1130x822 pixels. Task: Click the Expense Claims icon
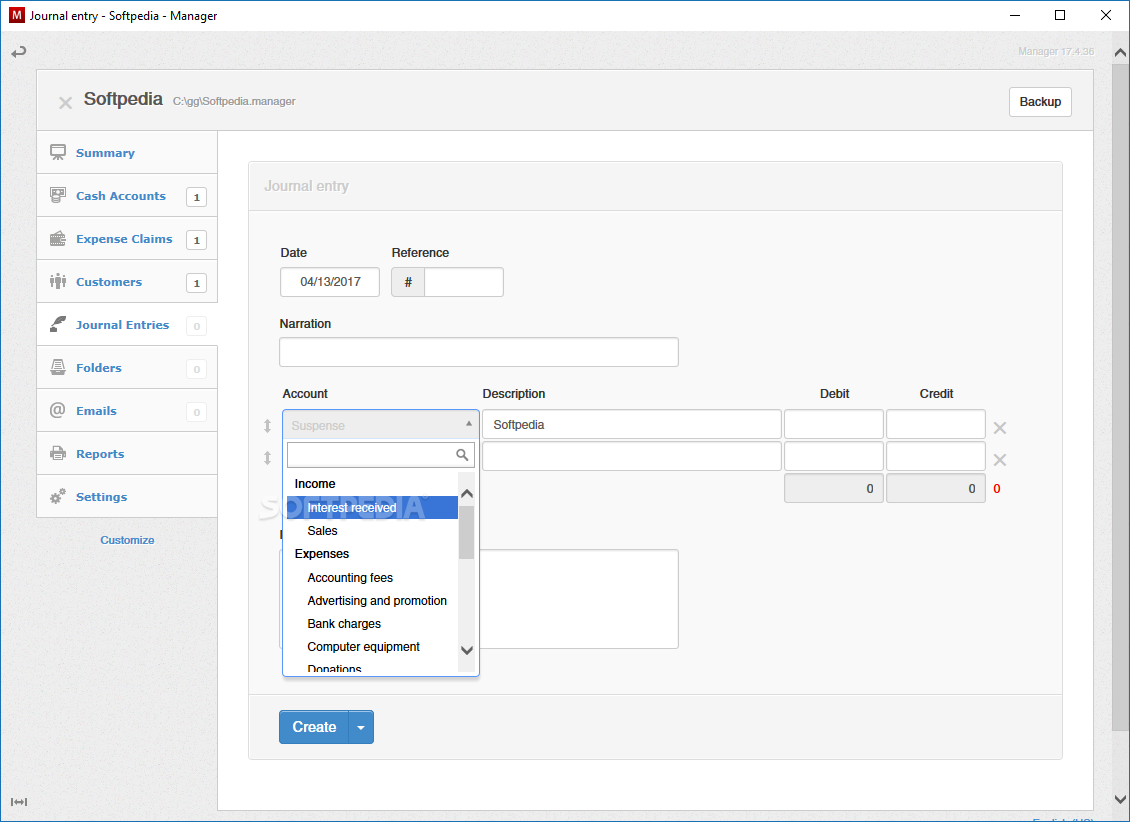pyautogui.click(x=58, y=238)
